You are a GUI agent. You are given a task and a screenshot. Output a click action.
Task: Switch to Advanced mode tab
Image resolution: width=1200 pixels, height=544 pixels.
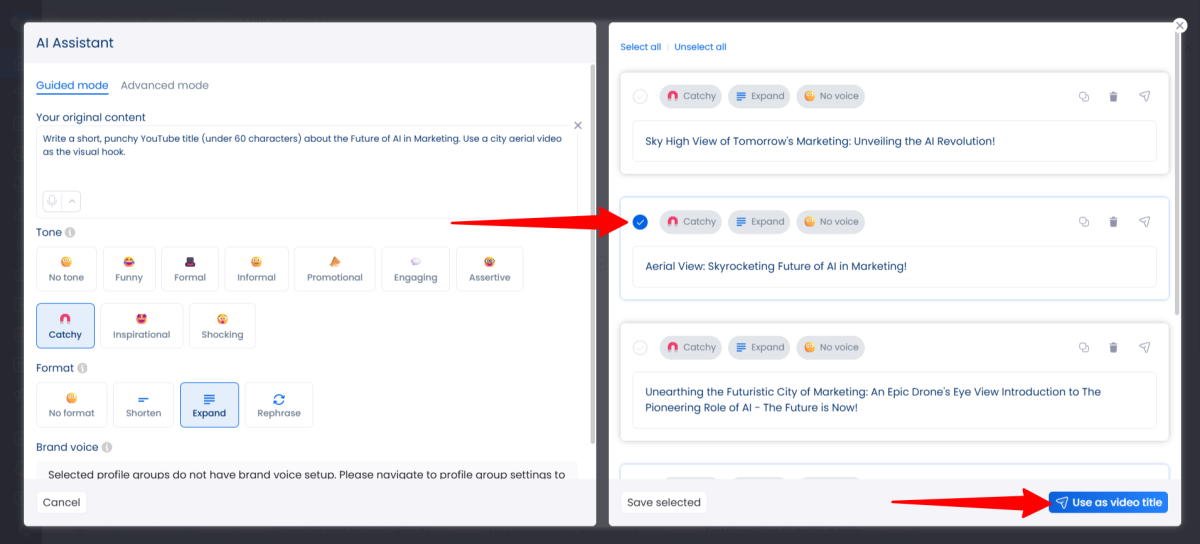(x=165, y=85)
